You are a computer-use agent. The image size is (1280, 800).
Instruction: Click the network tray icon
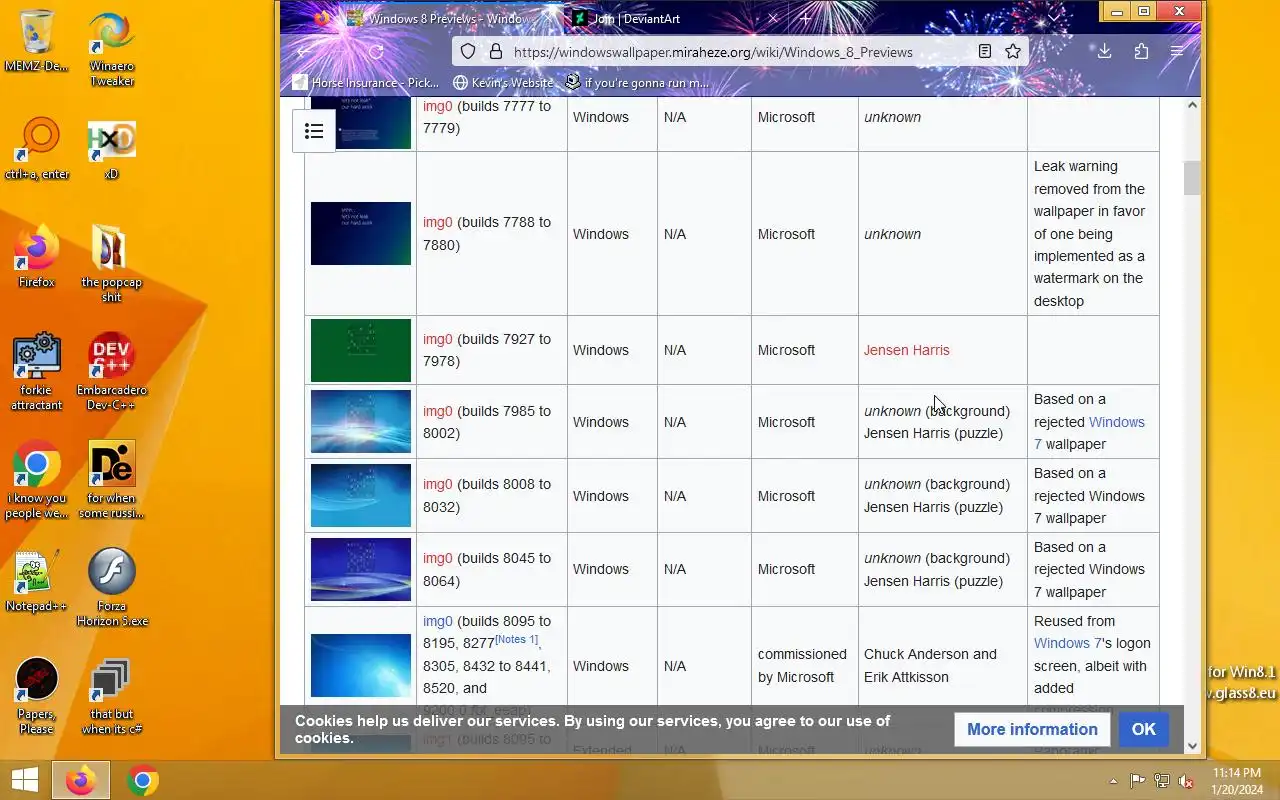tap(1162, 781)
